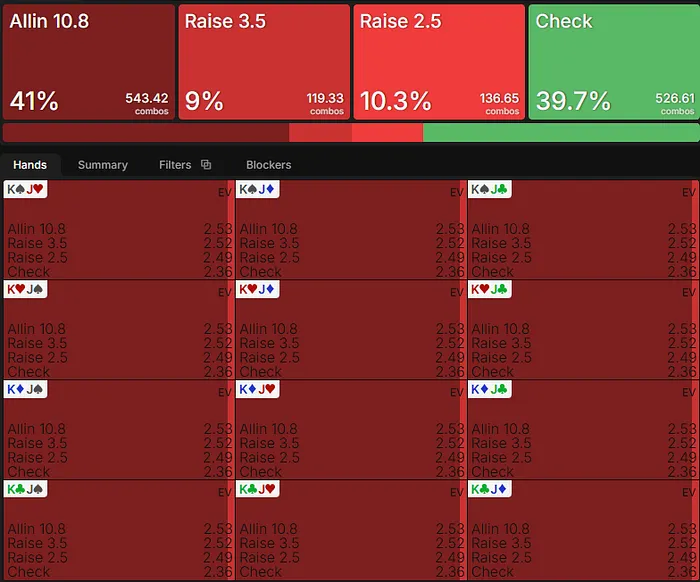Open the Blockers tab
The width and height of the screenshot is (700, 582).
(x=269, y=165)
